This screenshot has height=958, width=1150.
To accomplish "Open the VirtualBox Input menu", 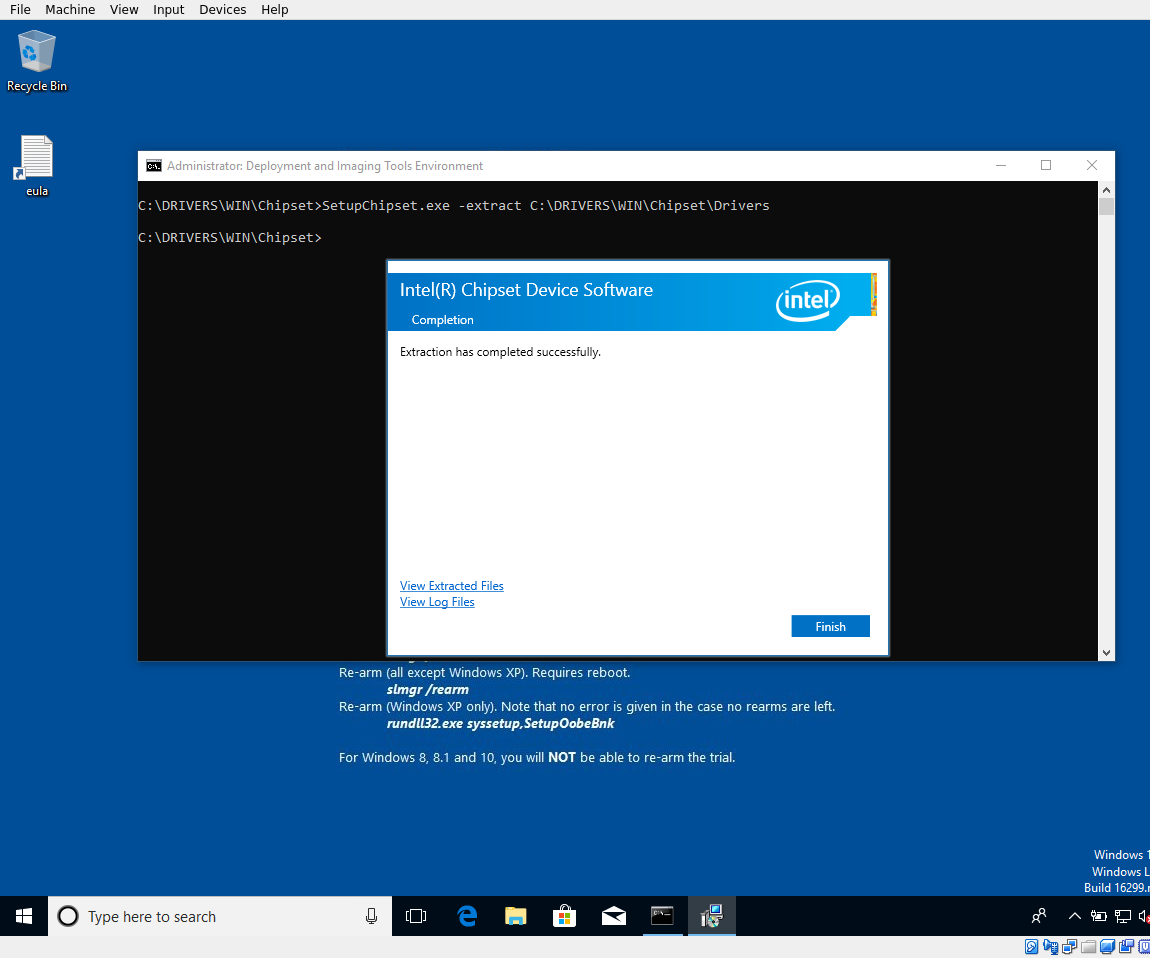I will [x=168, y=10].
